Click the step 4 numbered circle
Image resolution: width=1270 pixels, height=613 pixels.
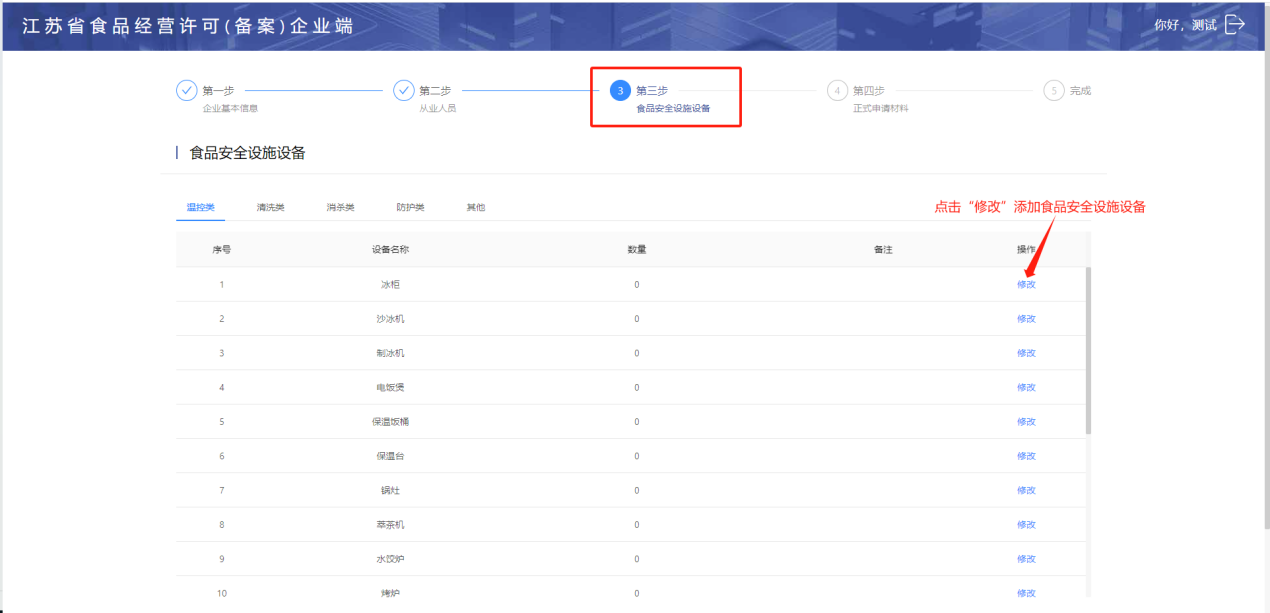coord(837,91)
